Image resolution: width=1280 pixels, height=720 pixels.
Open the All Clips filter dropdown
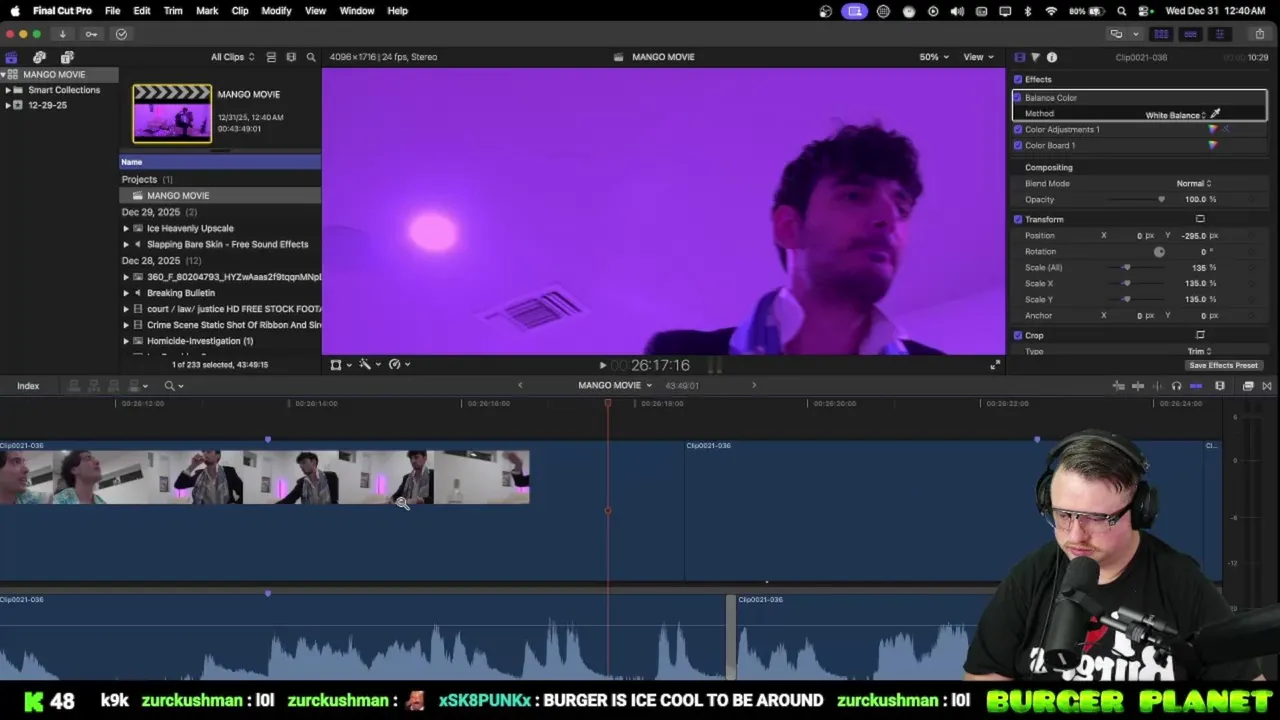tap(232, 57)
